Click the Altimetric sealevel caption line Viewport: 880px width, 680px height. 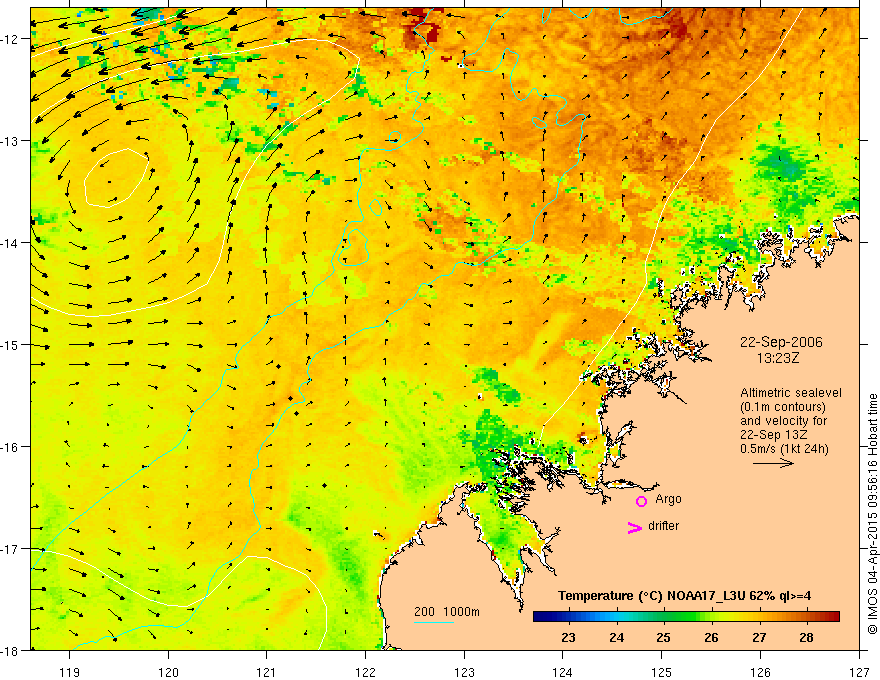pos(791,393)
